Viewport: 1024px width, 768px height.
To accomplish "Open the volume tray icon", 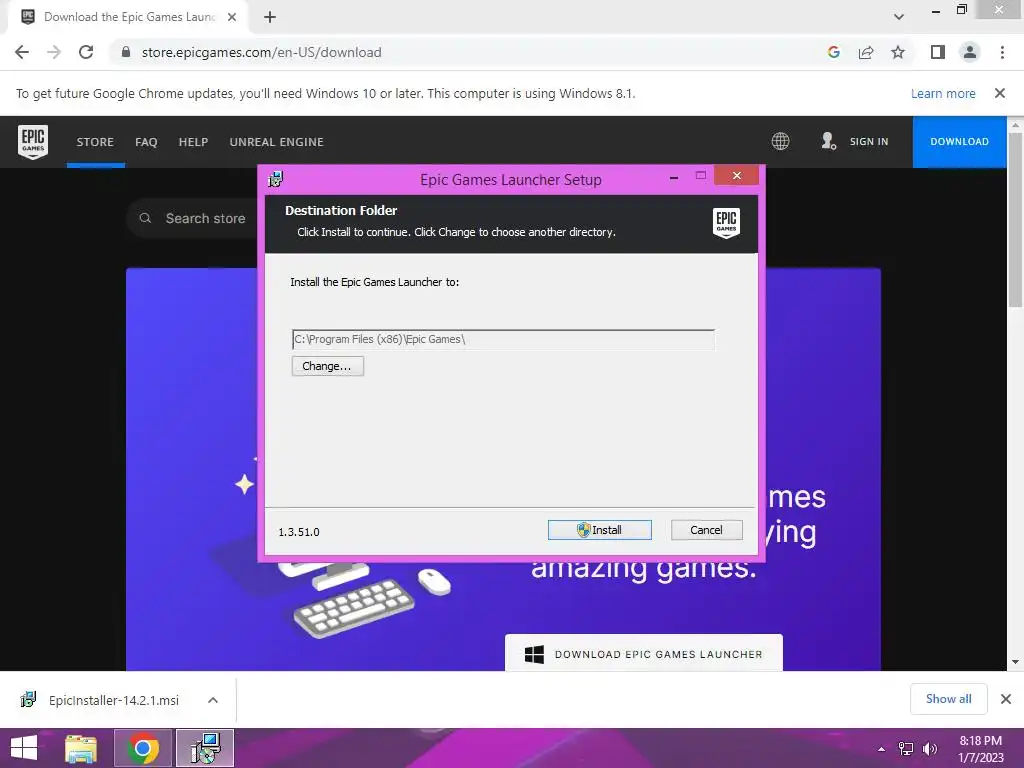I will (x=929, y=749).
